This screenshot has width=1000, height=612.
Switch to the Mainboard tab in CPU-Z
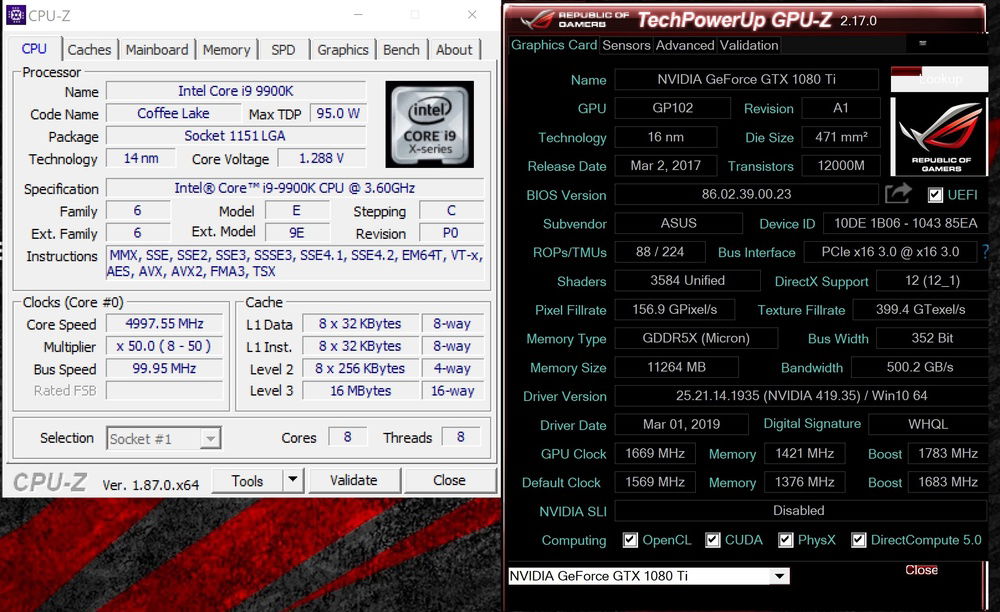point(157,50)
